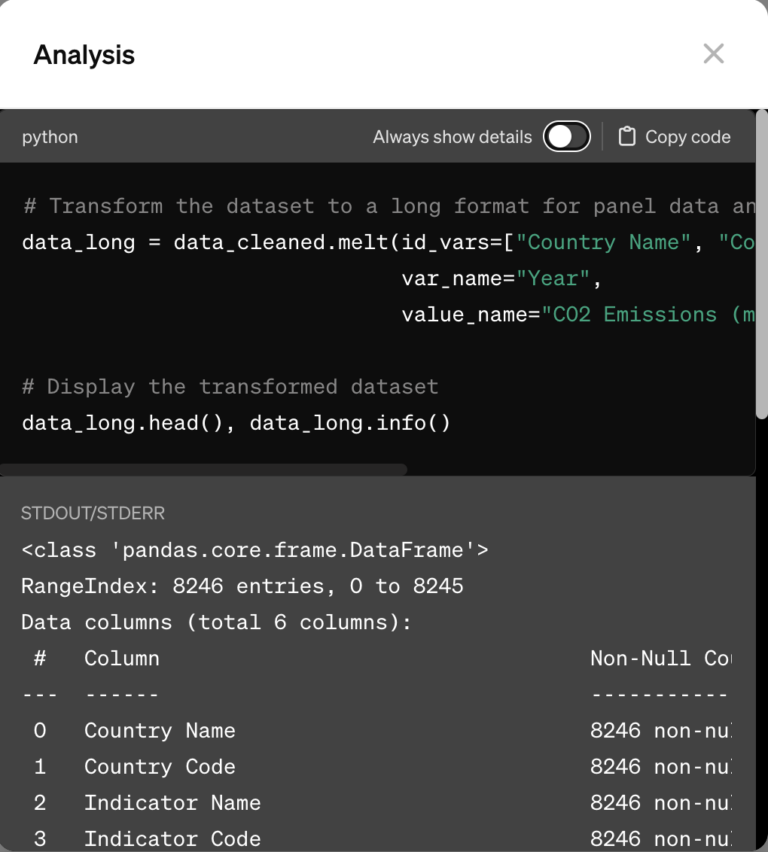
Task: Click the Display the transformed dataset comment
Action: [230, 386]
